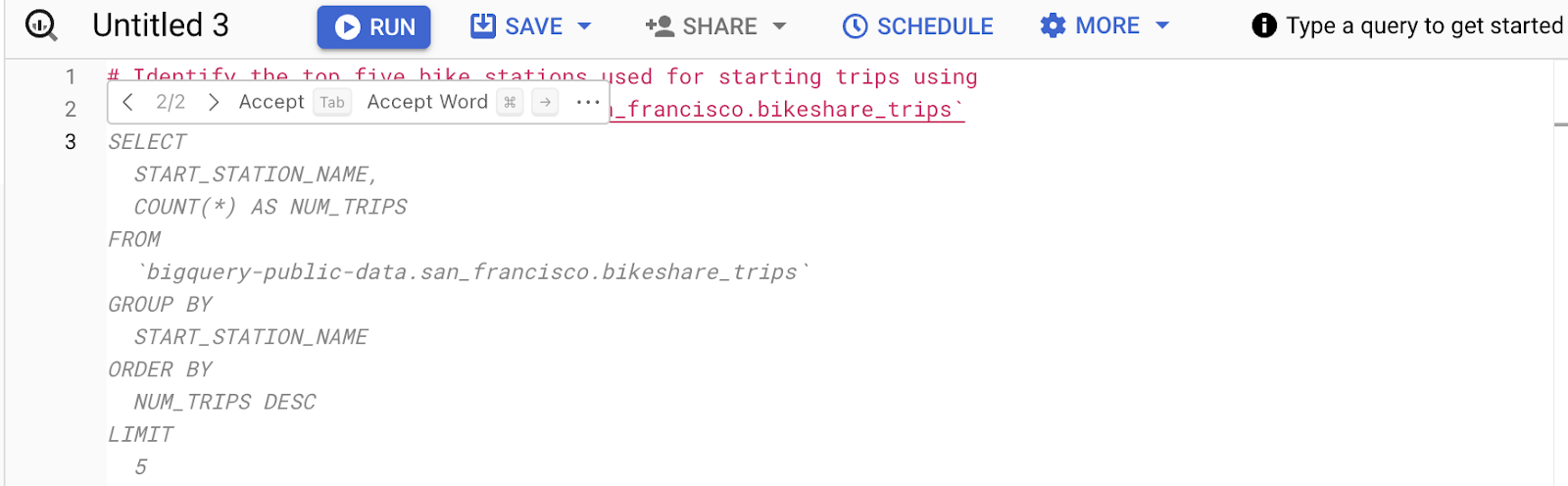This screenshot has width=1568, height=486.
Task: Expand the MORE dropdown arrow
Action: pos(1163,25)
